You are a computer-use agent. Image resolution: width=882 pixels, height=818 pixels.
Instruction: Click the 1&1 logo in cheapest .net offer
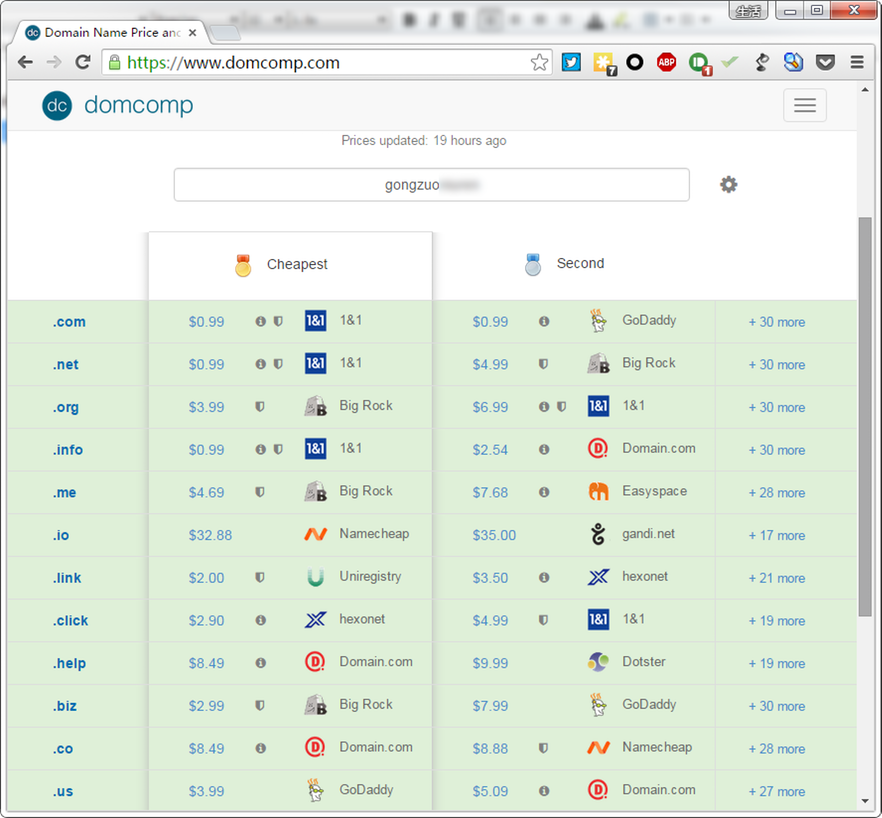point(316,363)
